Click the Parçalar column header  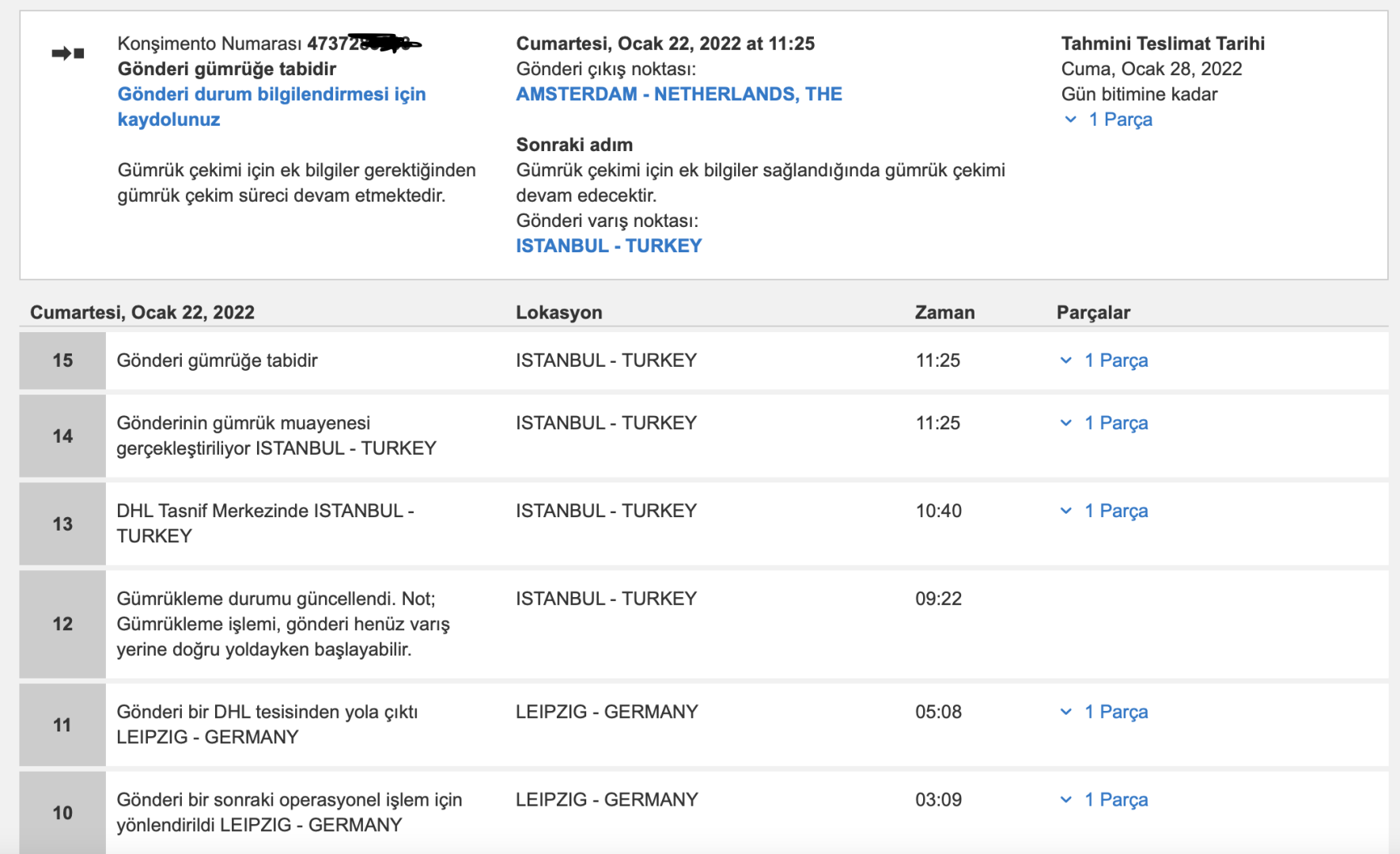click(1093, 312)
